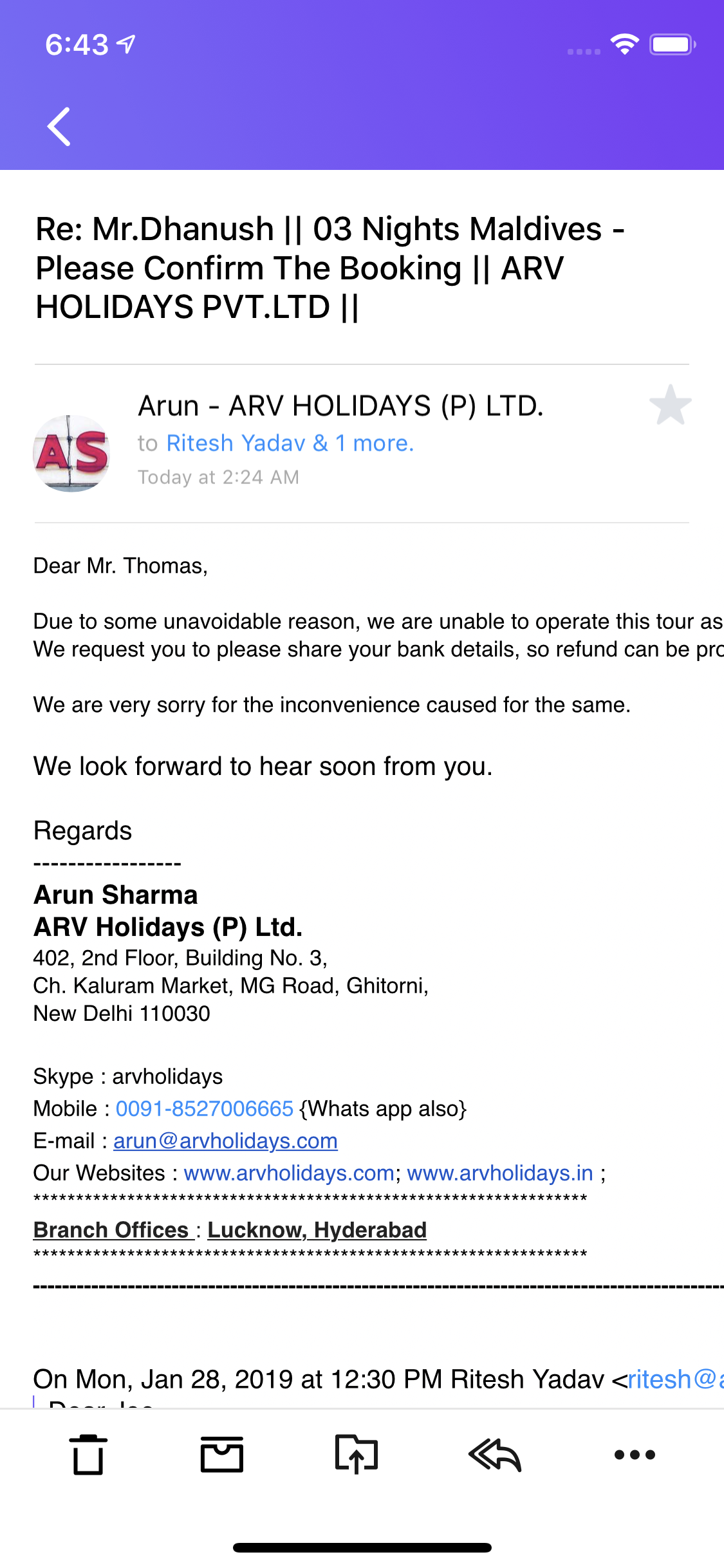Tap the sender AS avatar
Screen dimensions: 724x1568
click(71, 453)
